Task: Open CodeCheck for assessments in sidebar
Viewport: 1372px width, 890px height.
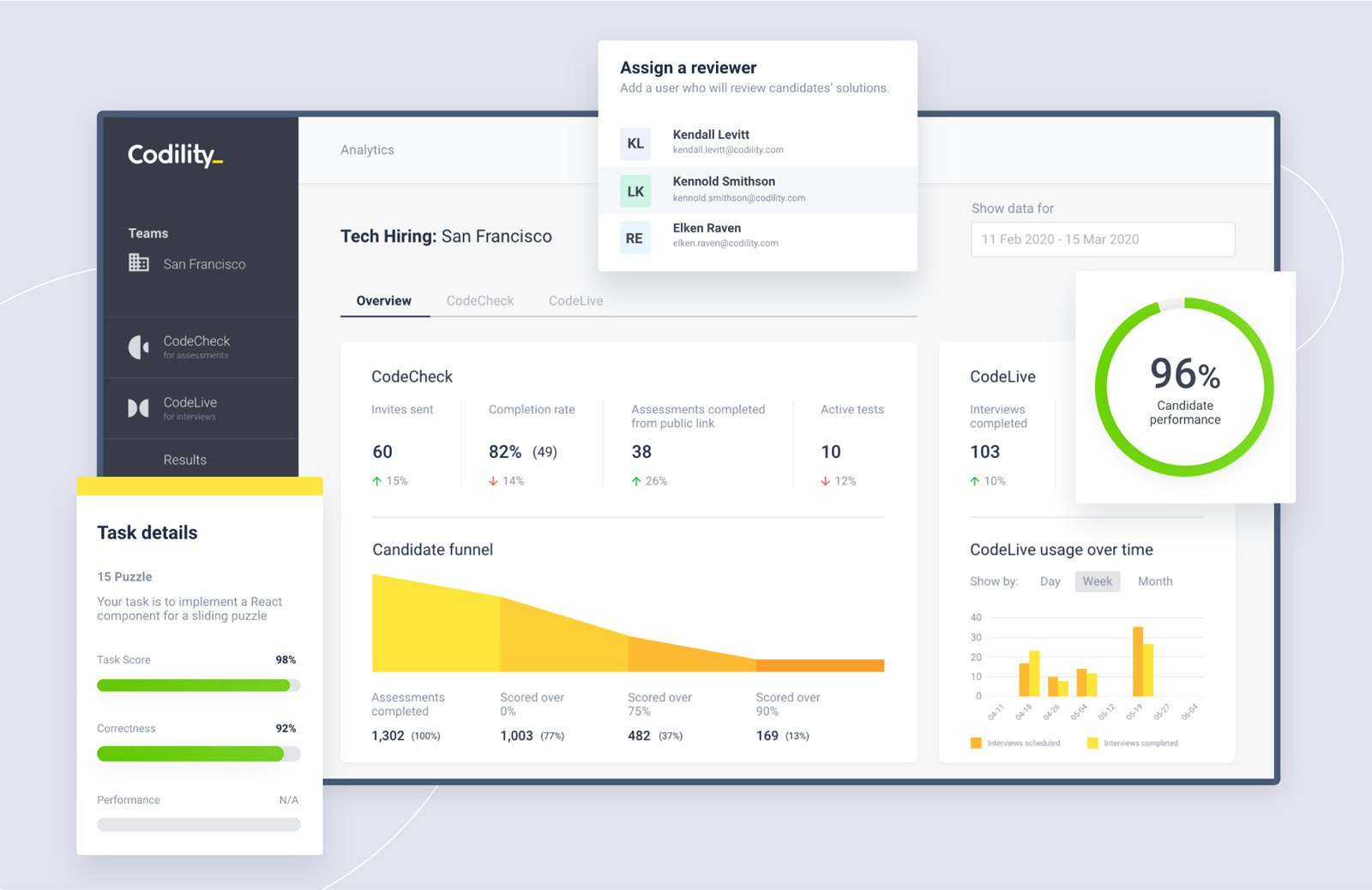Action: pos(201,347)
